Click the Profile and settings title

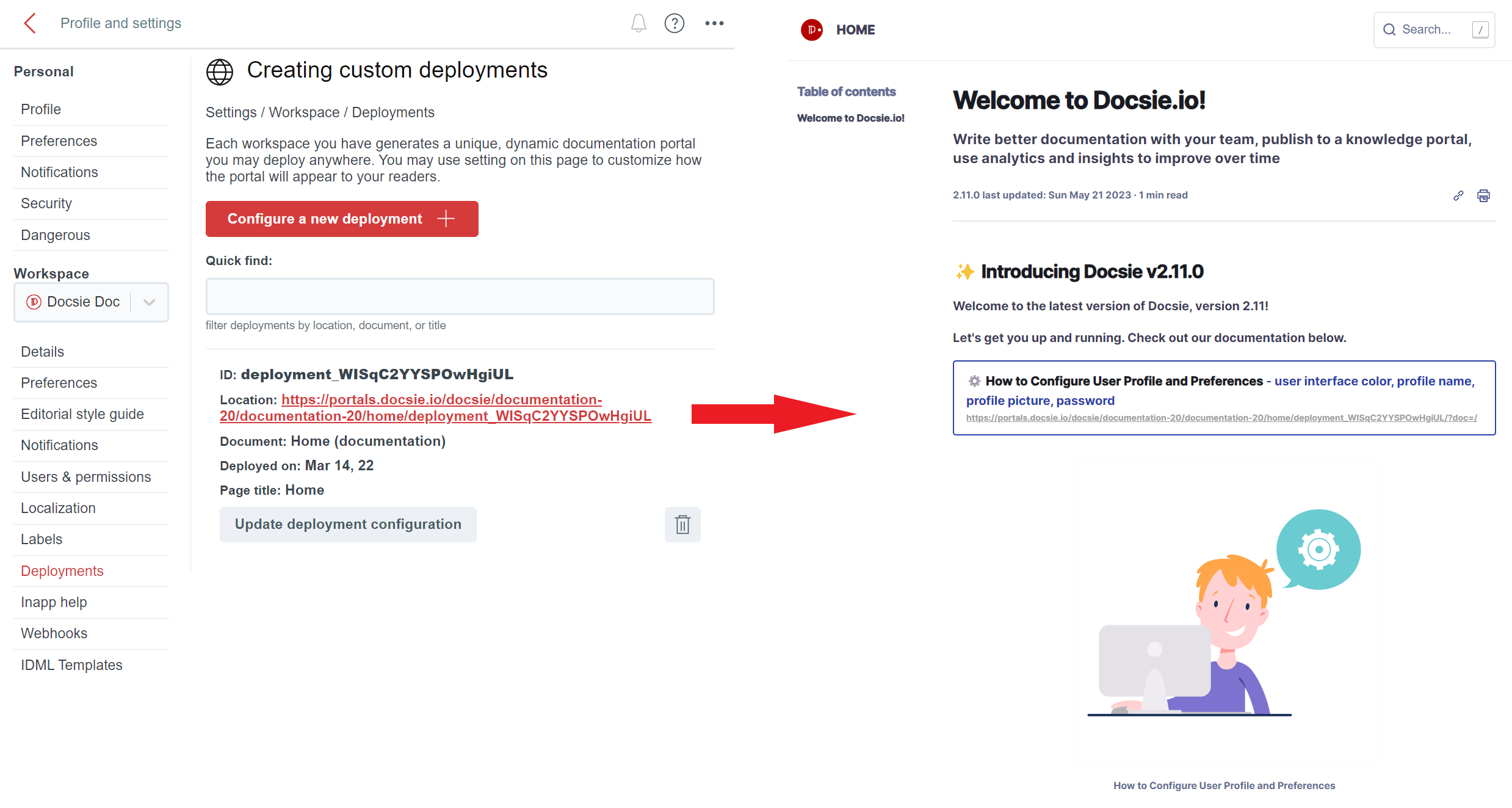click(121, 23)
